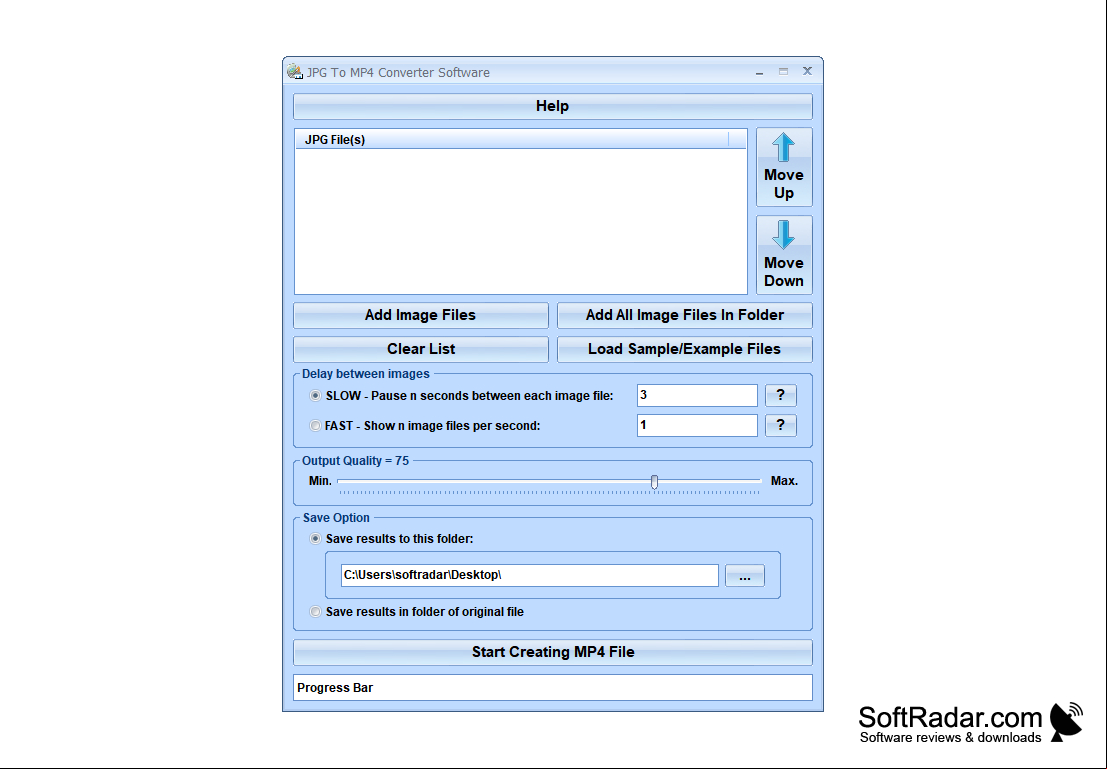The height and width of the screenshot is (769, 1107).
Task: Click the FAST images-per-second input field
Action: 697,425
